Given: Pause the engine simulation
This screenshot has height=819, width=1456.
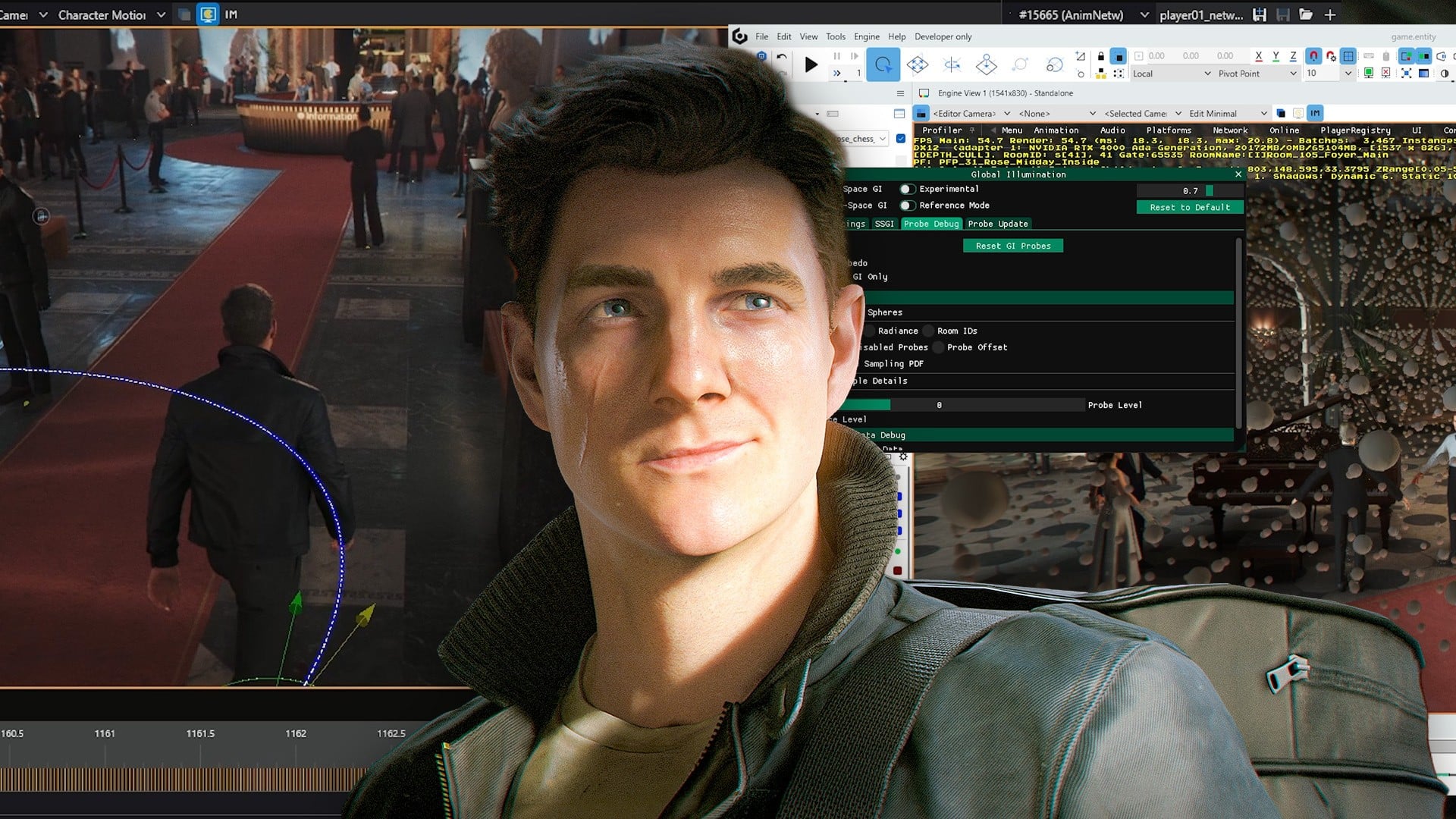Looking at the screenshot, I should pyautogui.click(x=836, y=56).
